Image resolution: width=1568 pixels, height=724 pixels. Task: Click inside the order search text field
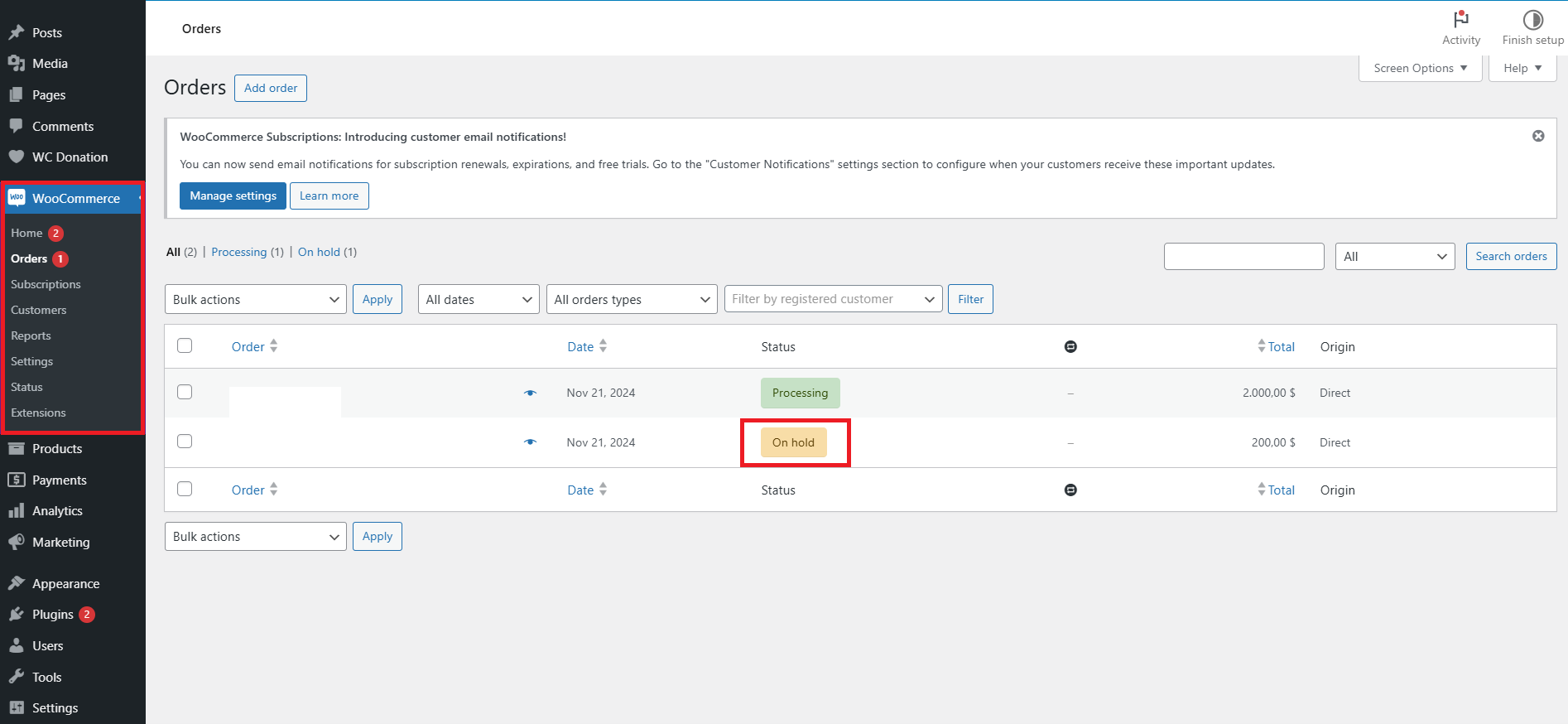tap(1243, 257)
